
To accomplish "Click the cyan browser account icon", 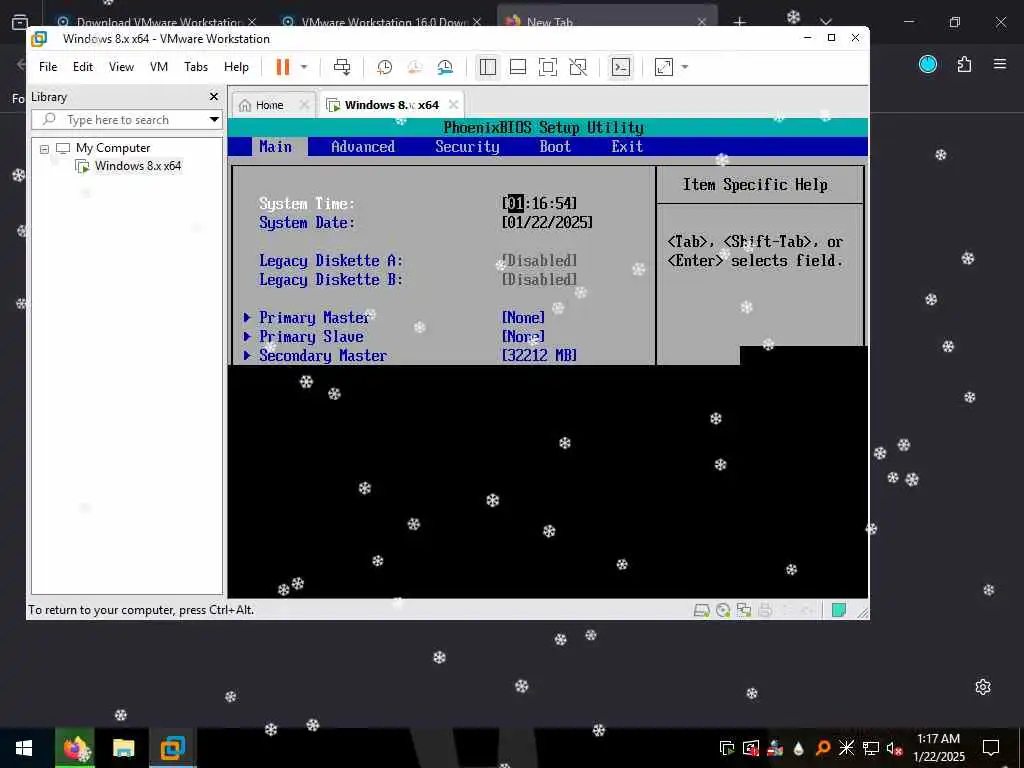I will [928, 64].
